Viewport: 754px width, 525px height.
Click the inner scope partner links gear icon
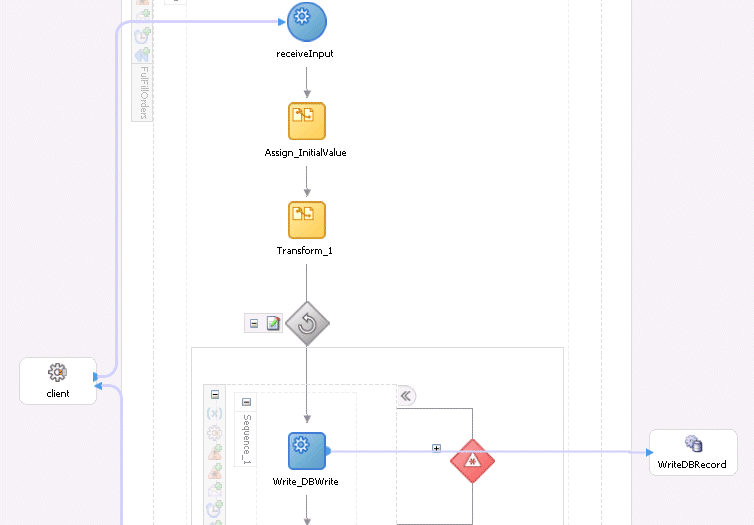[214, 433]
